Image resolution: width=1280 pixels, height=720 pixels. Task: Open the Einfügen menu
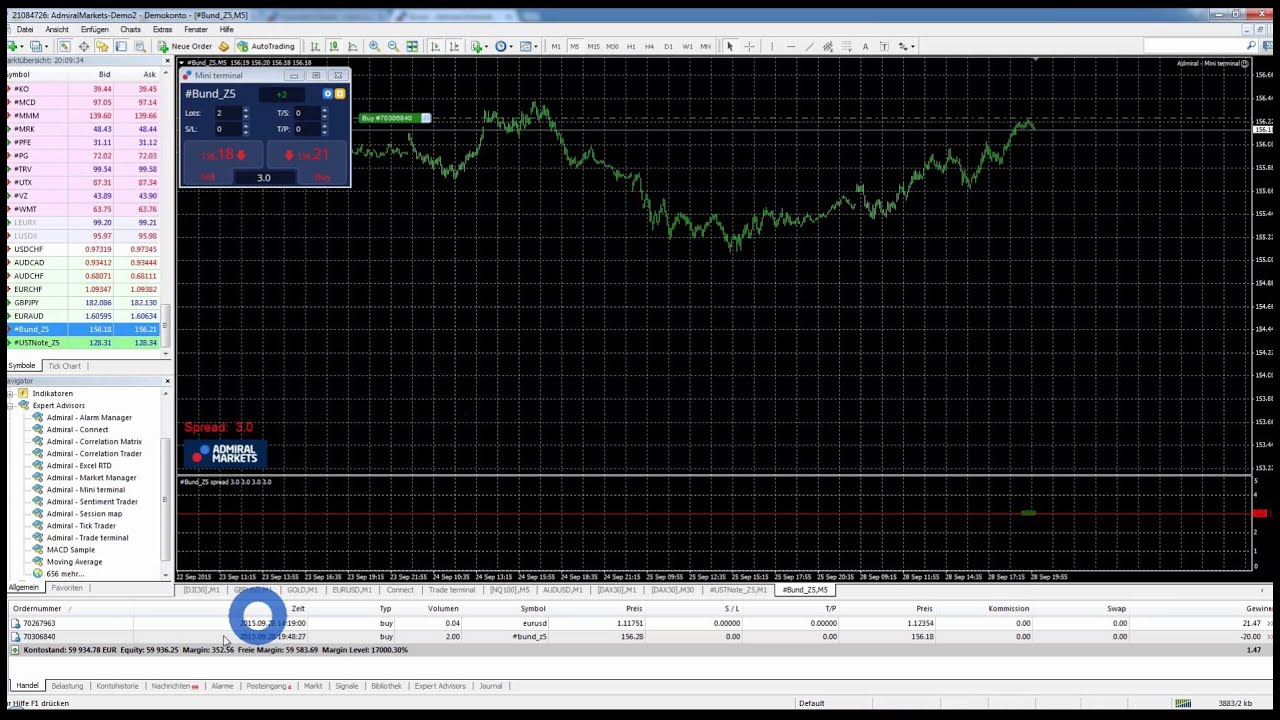tap(95, 29)
